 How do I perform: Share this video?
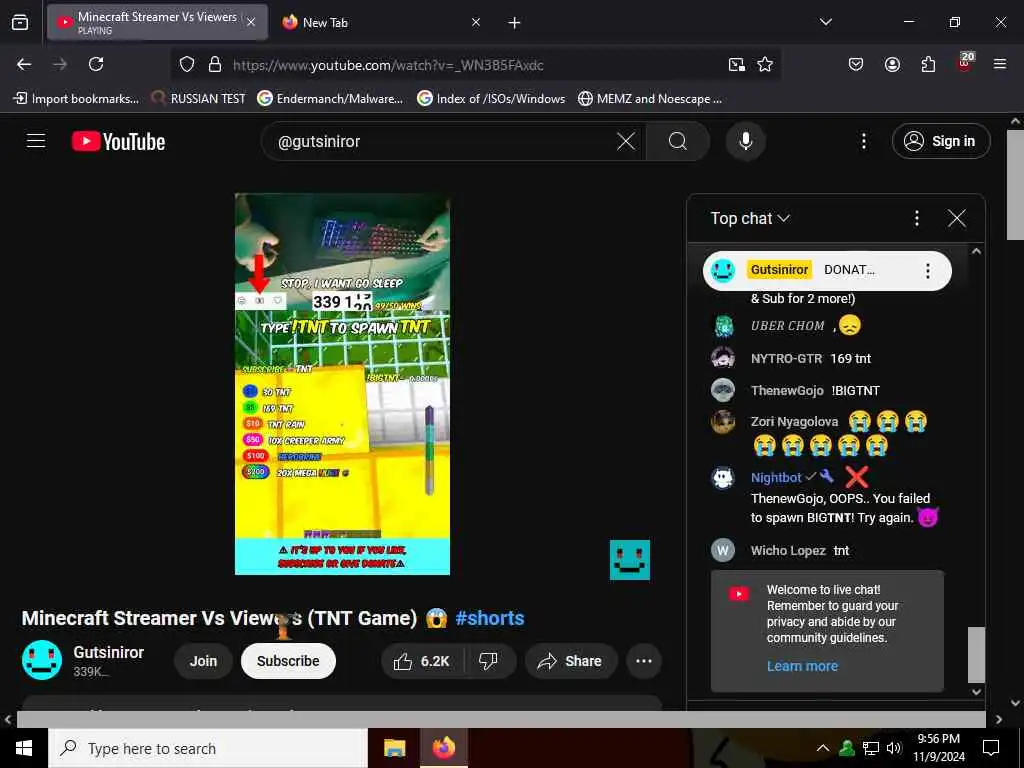coord(571,662)
